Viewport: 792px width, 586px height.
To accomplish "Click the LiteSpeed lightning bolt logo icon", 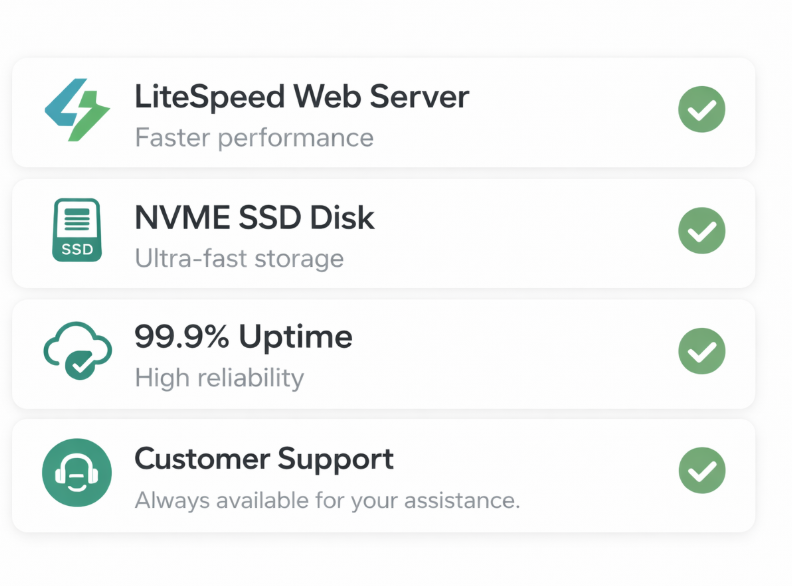I will coord(77,111).
